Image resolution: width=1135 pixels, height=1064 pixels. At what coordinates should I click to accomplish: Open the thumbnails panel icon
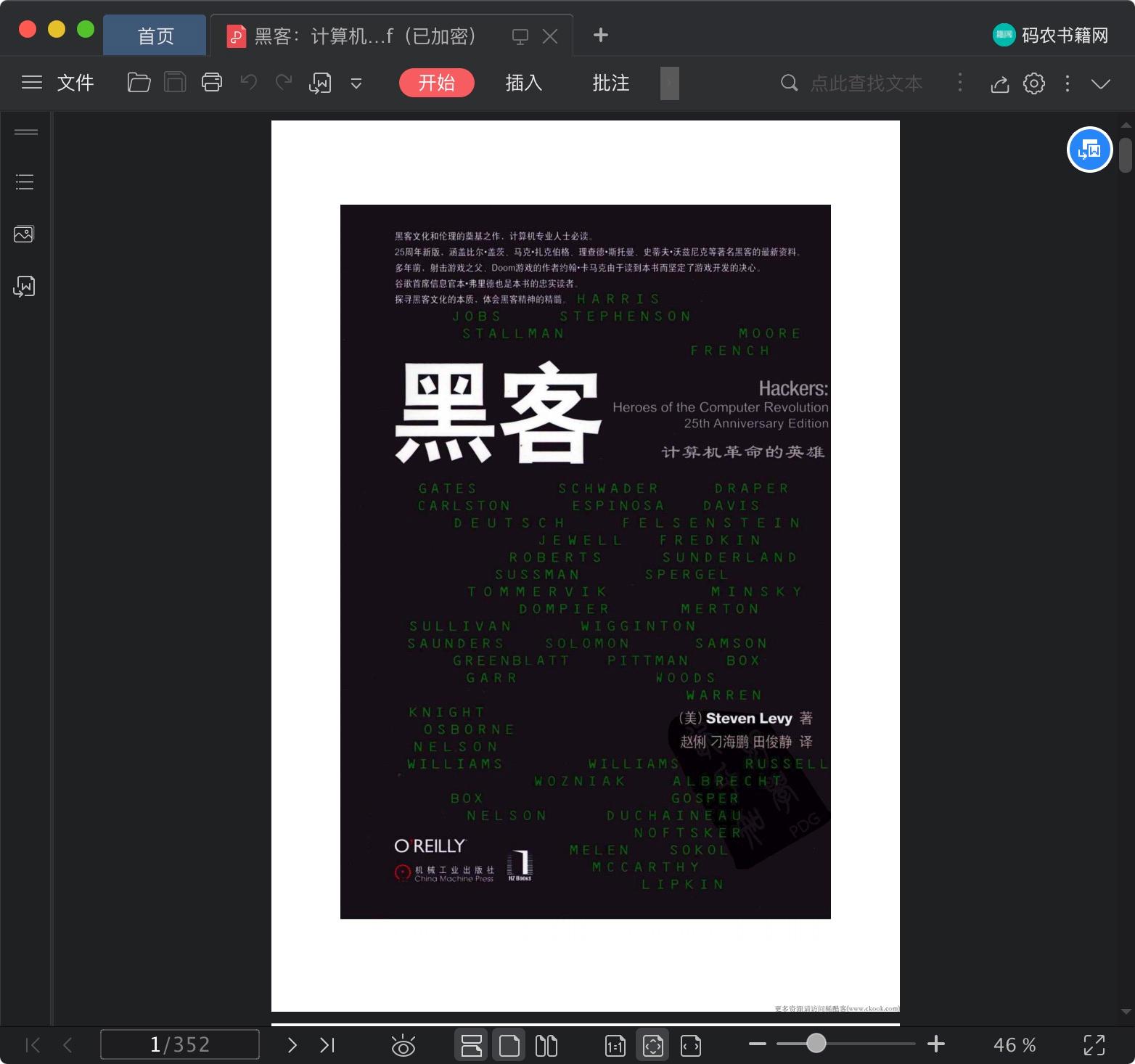point(24,234)
